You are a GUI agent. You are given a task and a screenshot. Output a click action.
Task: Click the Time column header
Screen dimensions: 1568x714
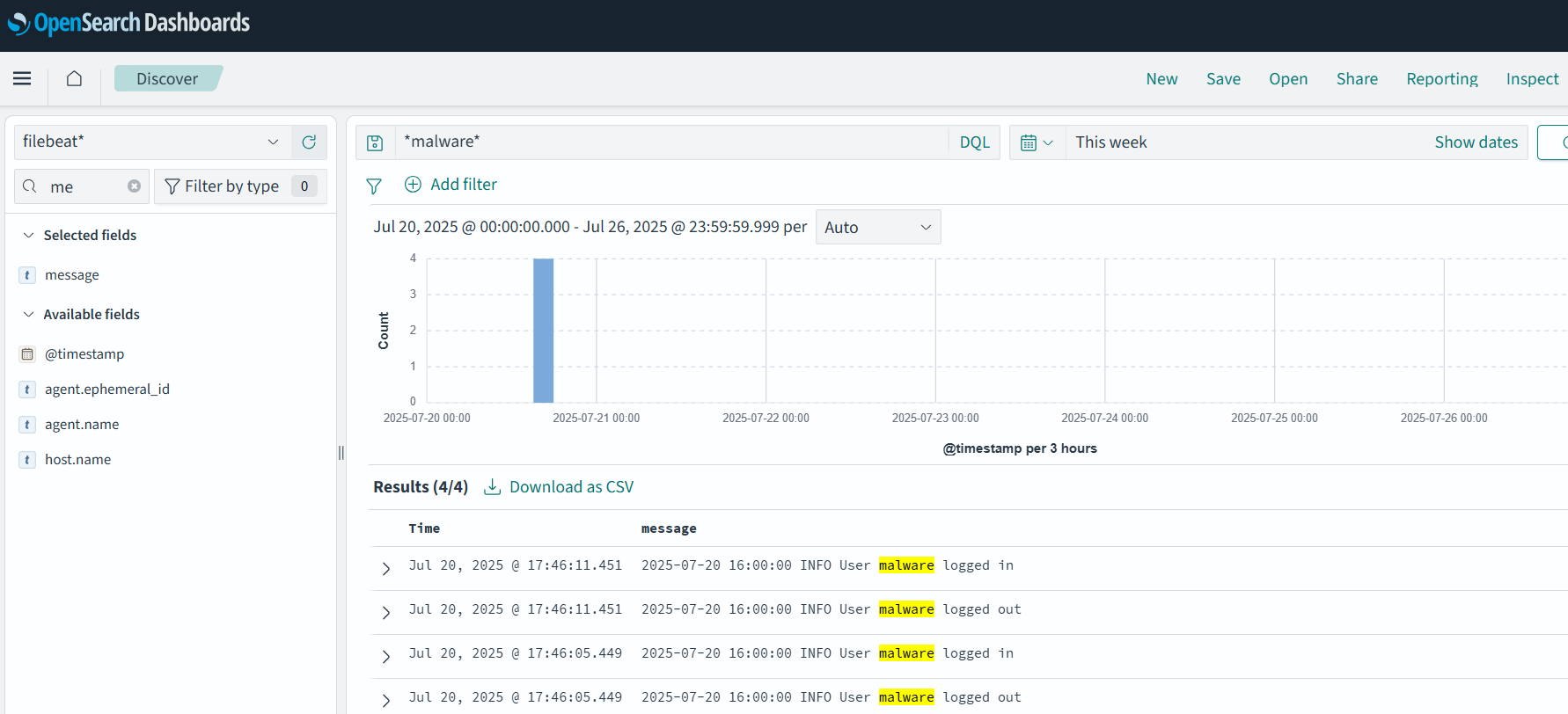click(424, 528)
